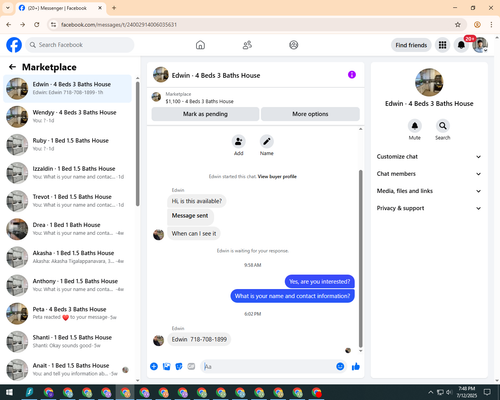Open the Home feed icon

tap(200, 45)
